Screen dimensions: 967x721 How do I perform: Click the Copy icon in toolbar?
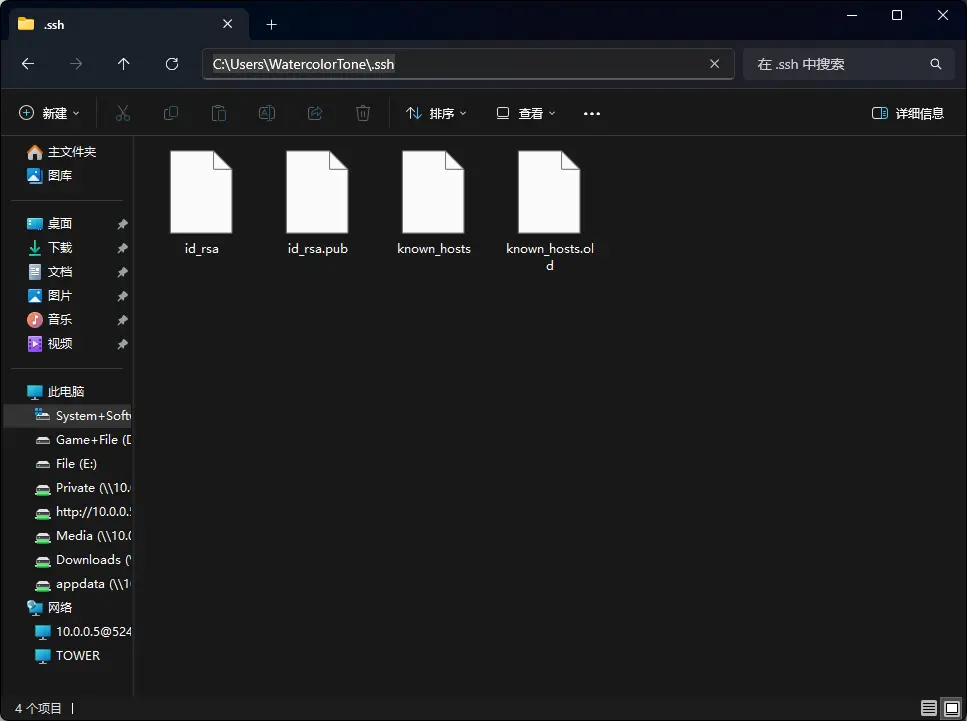(x=171, y=113)
